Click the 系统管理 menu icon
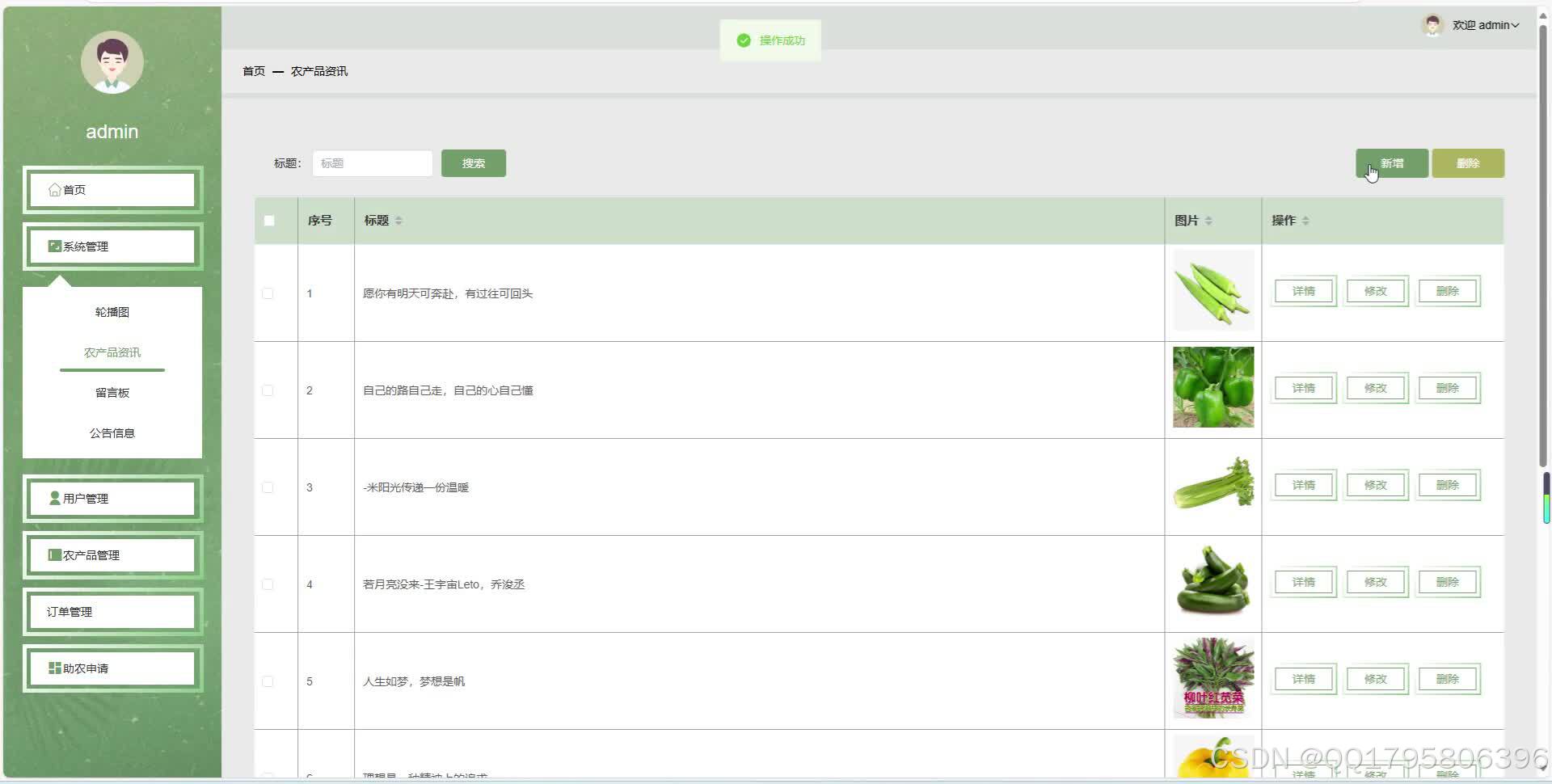 click(54, 247)
